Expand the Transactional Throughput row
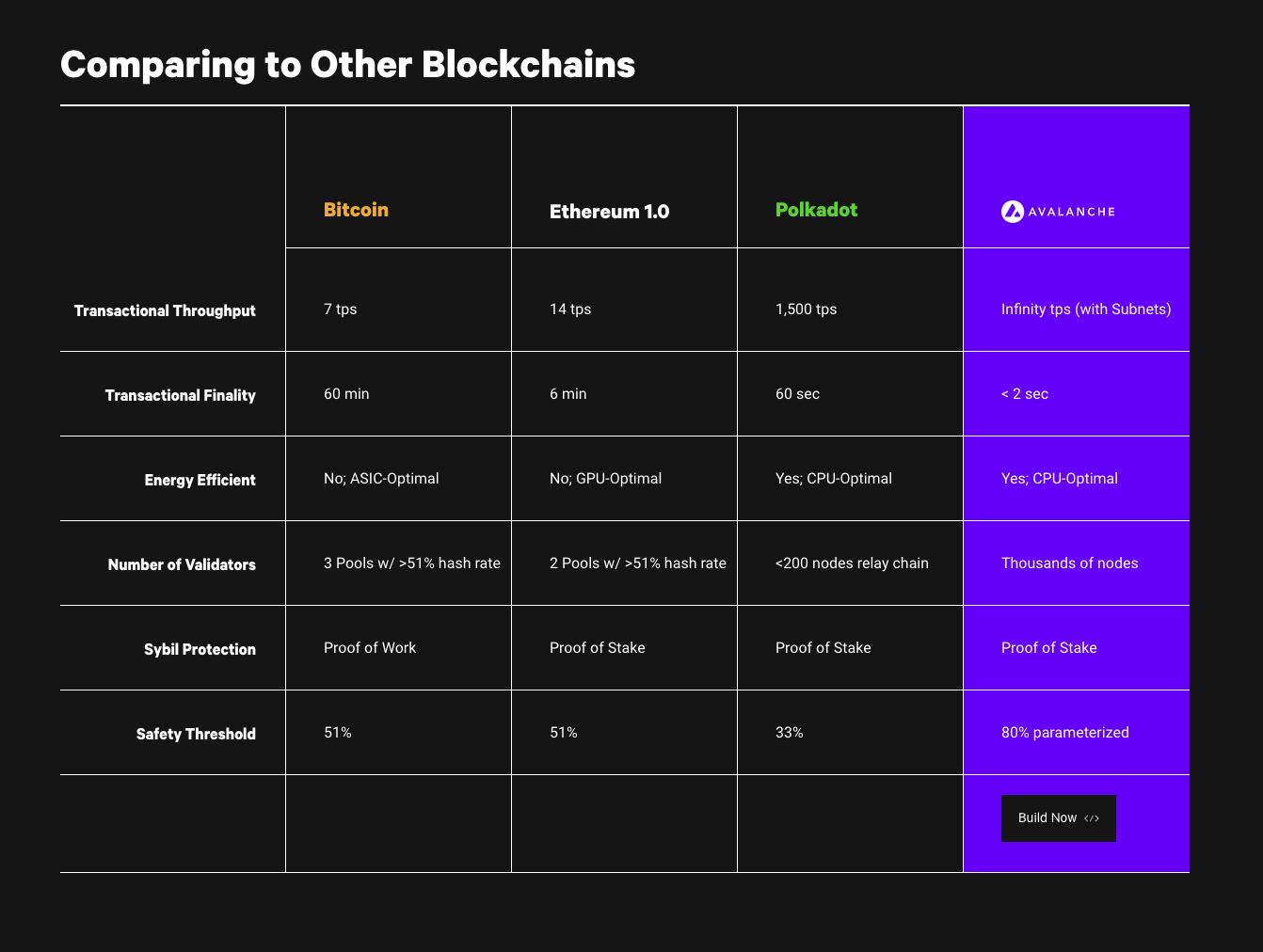The height and width of the screenshot is (952, 1263). click(x=165, y=310)
